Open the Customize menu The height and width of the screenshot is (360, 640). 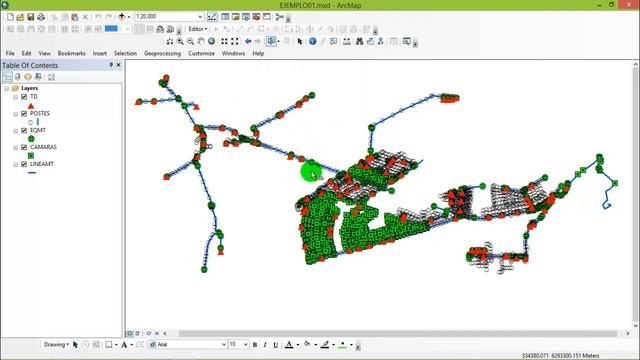click(x=201, y=53)
